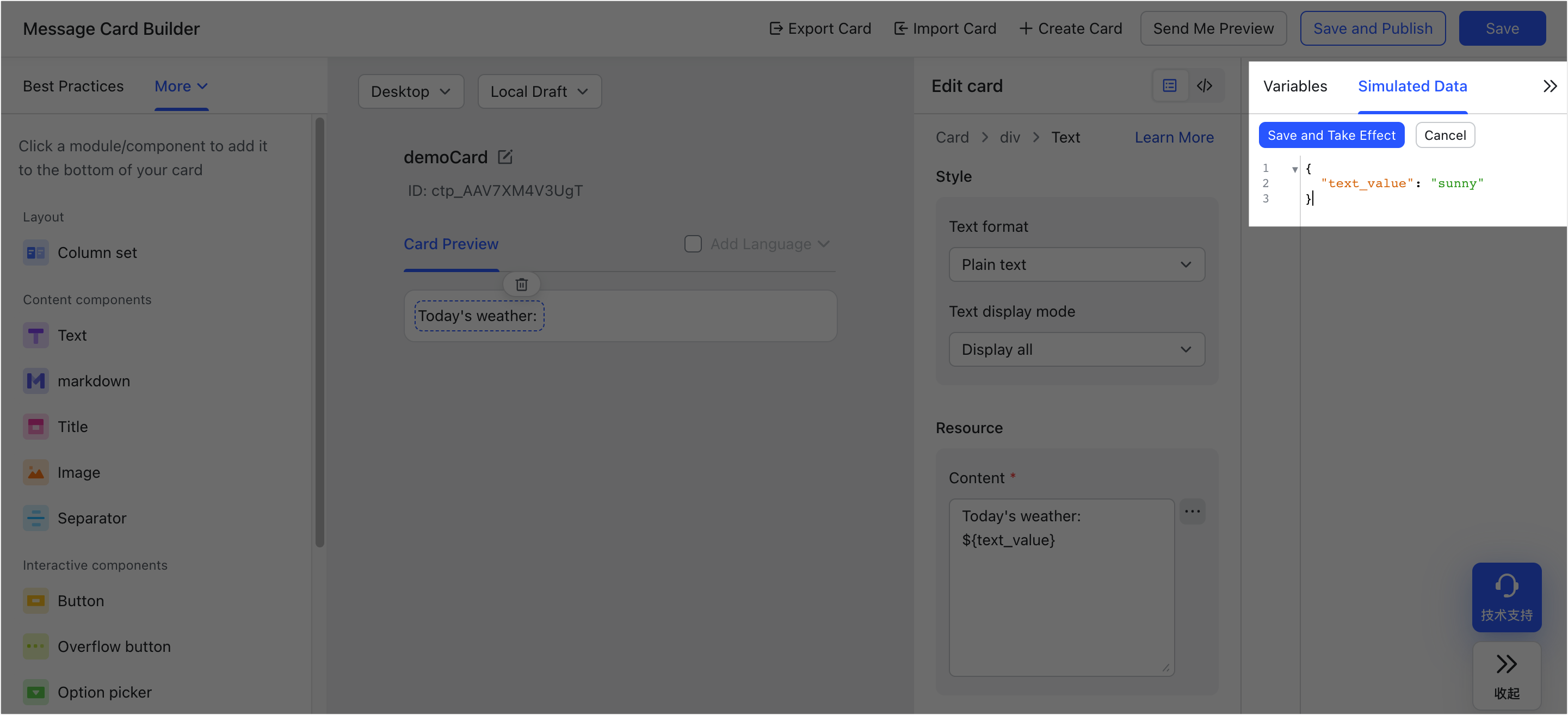This screenshot has height=715, width=1568.
Task: Open the Local Draft version dropdown
Action: pyautogui.click(x=539, y=91)
